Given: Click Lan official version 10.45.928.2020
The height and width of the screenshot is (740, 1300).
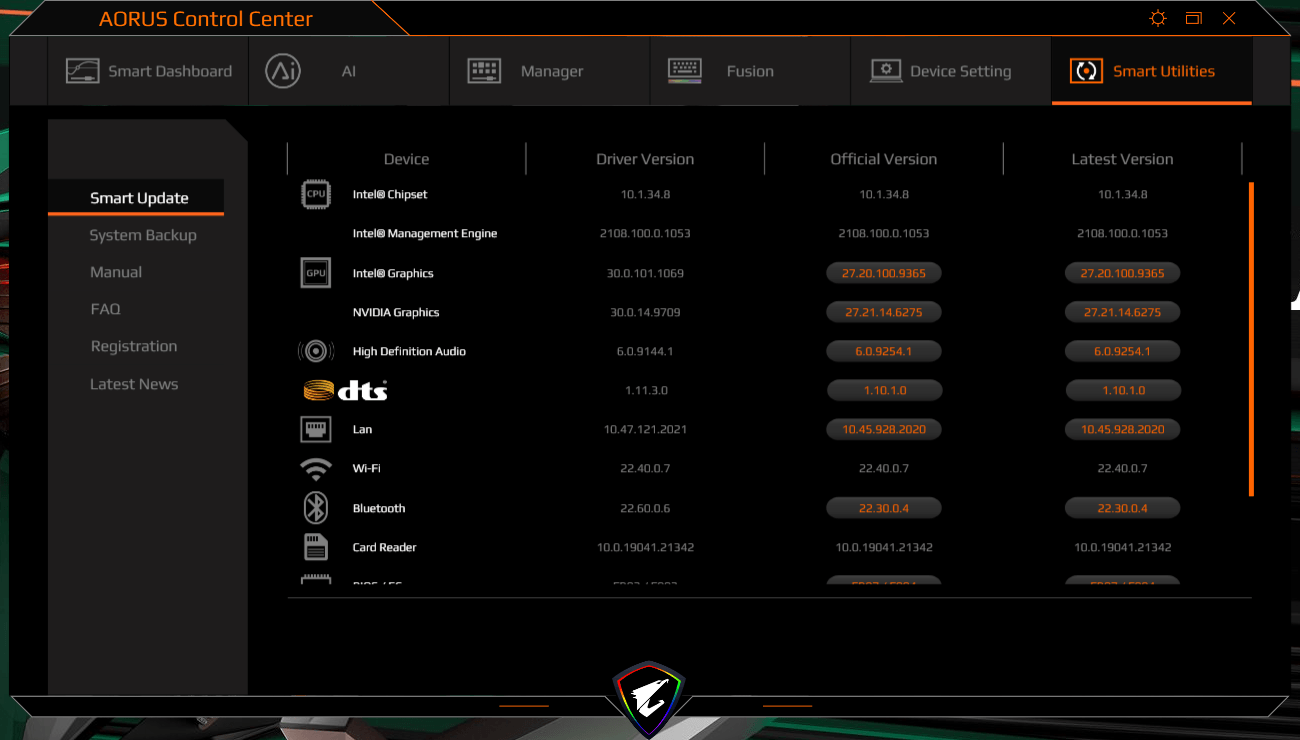Looking at the screenshot, I should click(x=884, y=429).
